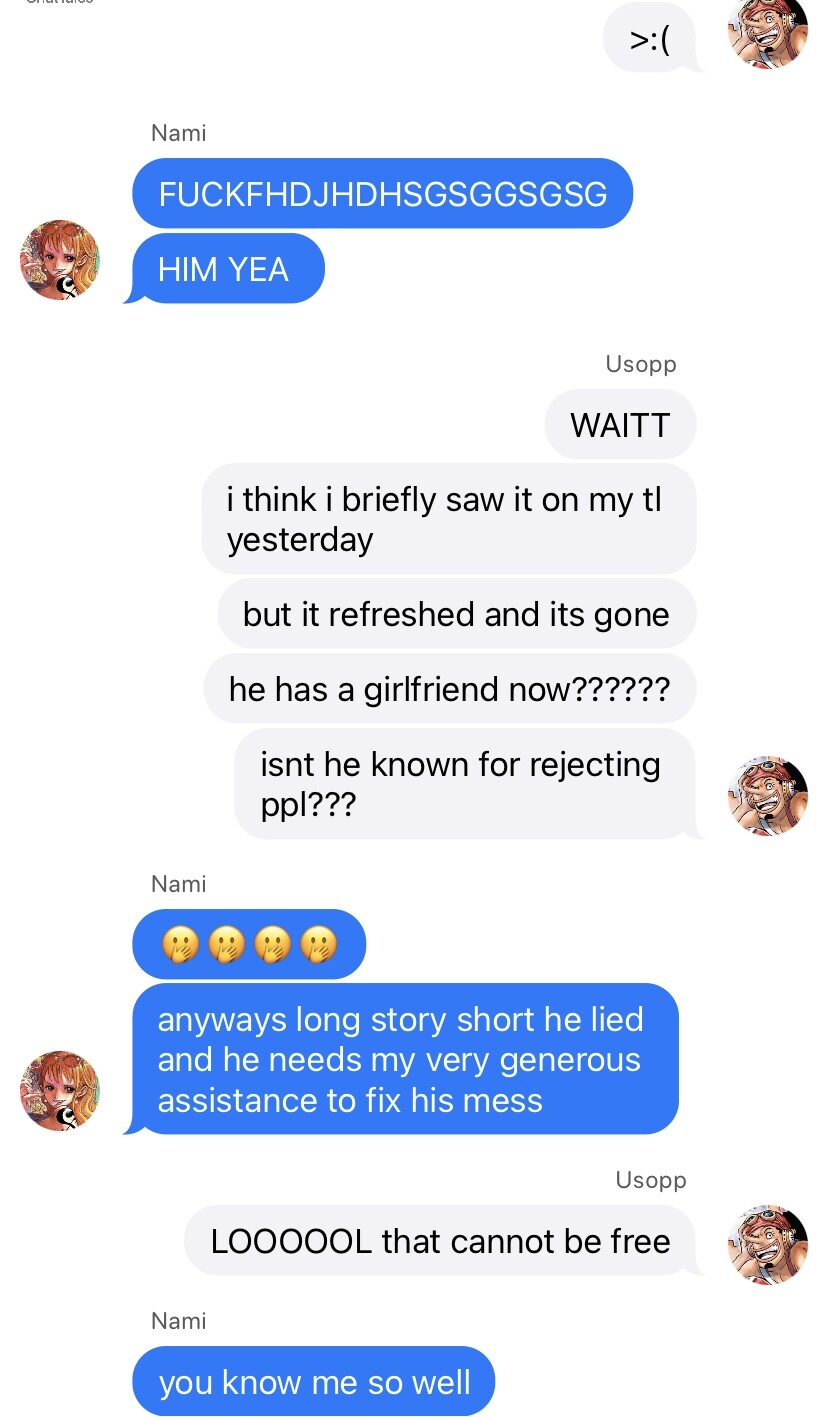Tap Usopp name label above "LOOOOOL" message
Screen dimensions: 828x1417
(651, 1180)
